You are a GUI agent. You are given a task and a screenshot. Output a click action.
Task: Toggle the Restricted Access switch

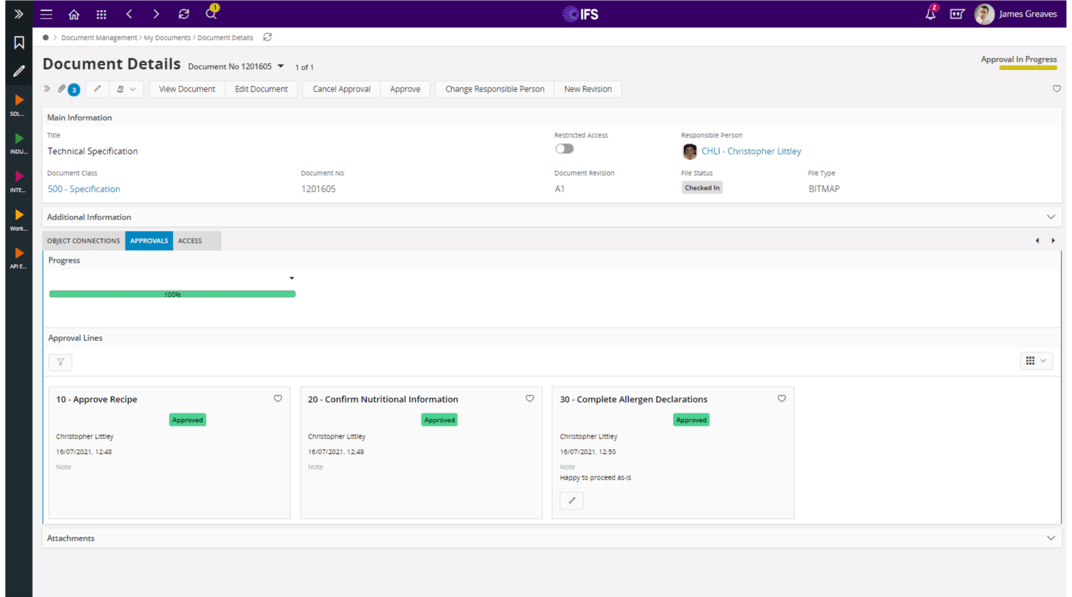(565, 149)
